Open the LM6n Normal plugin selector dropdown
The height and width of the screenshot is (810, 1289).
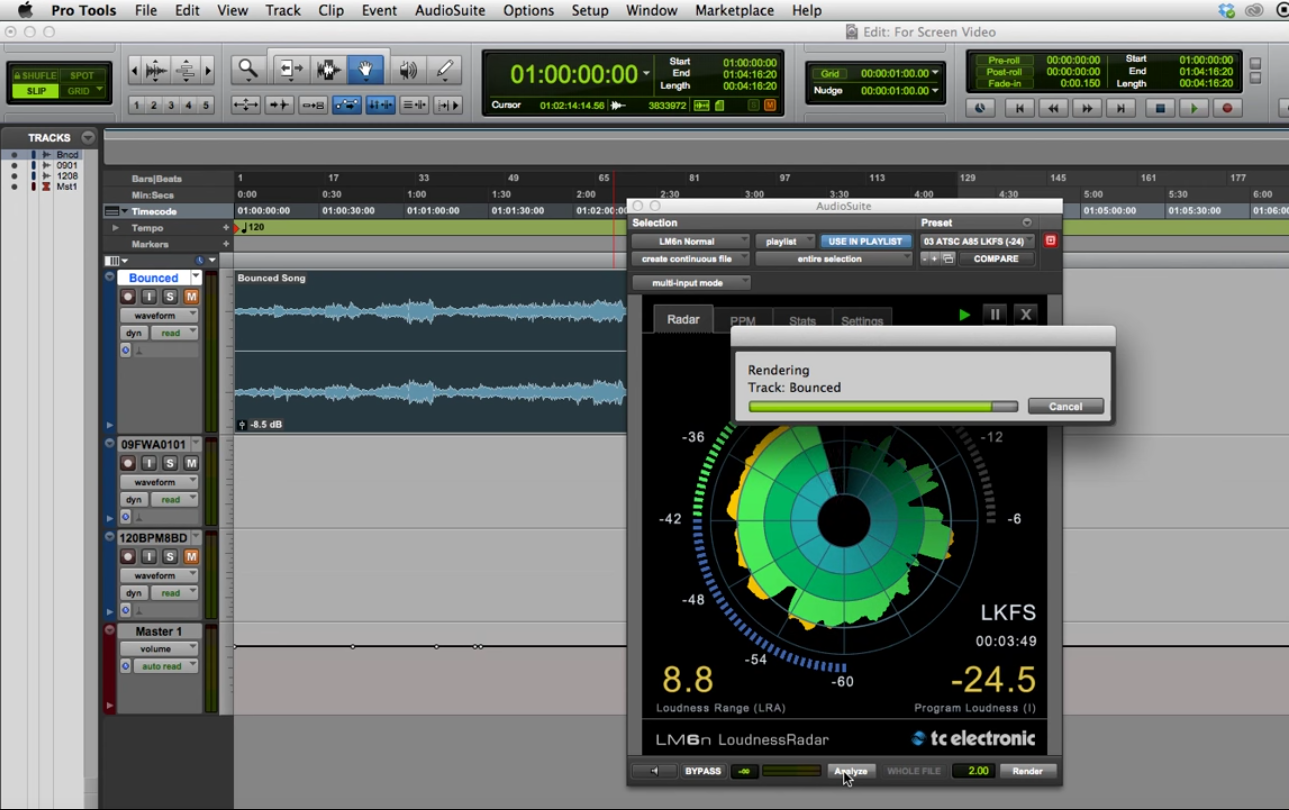690,241
